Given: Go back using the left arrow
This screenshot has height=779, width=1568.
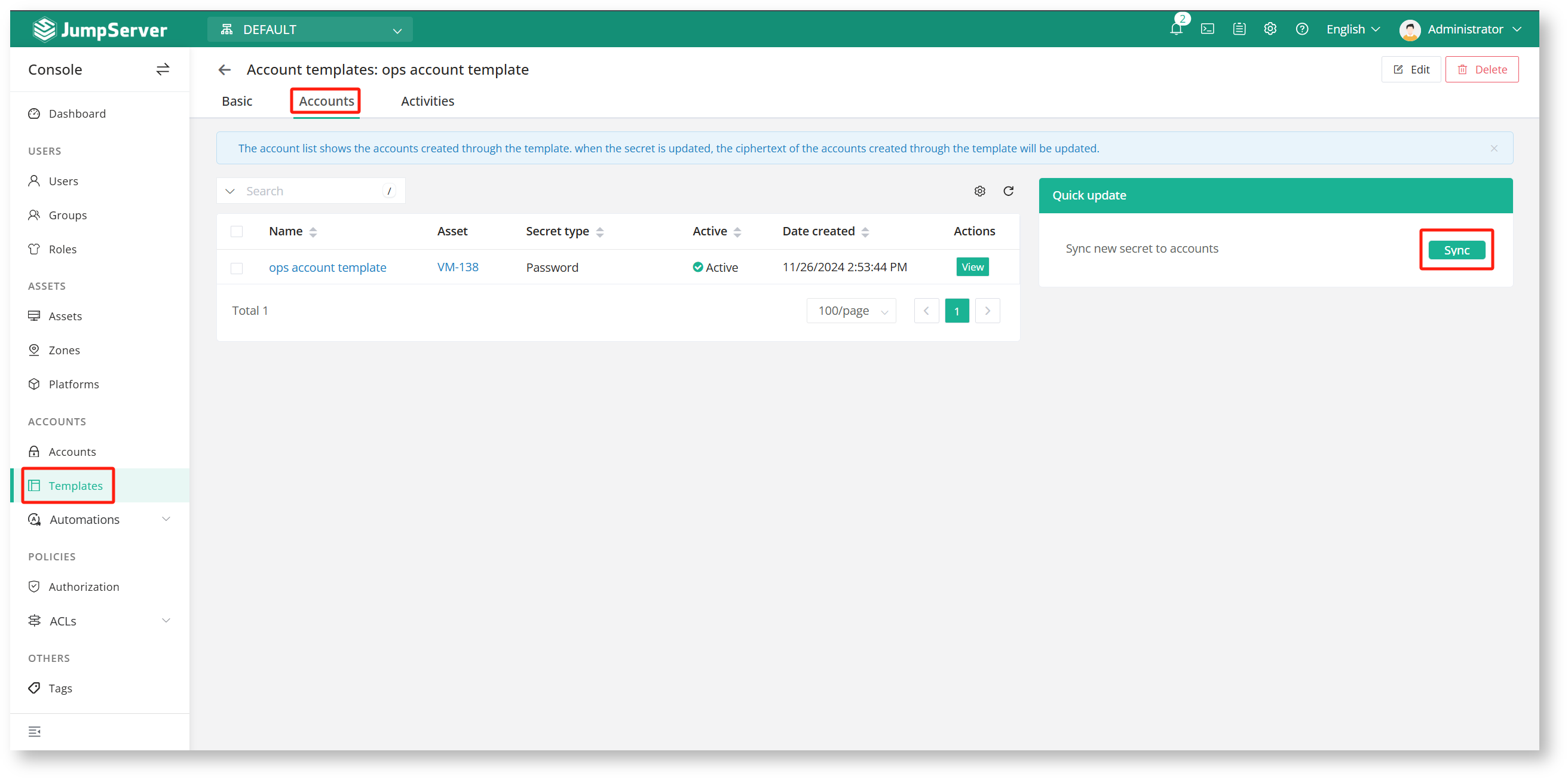Looking at the screenshot, I should tap(225, 70).
